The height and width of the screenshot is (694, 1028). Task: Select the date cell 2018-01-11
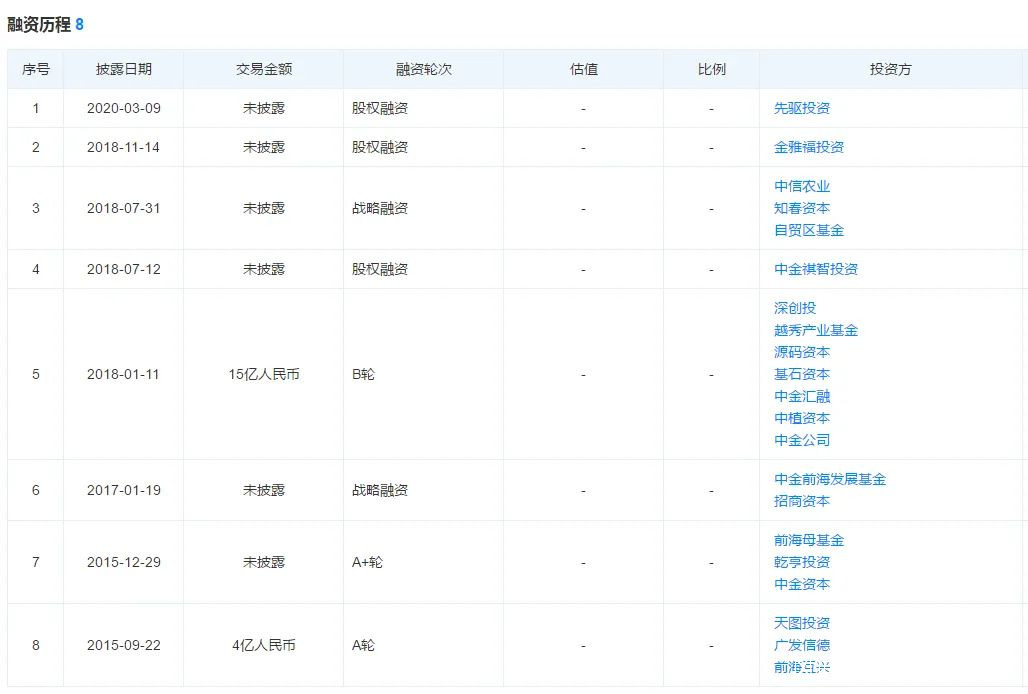click(x=124, y=374)
